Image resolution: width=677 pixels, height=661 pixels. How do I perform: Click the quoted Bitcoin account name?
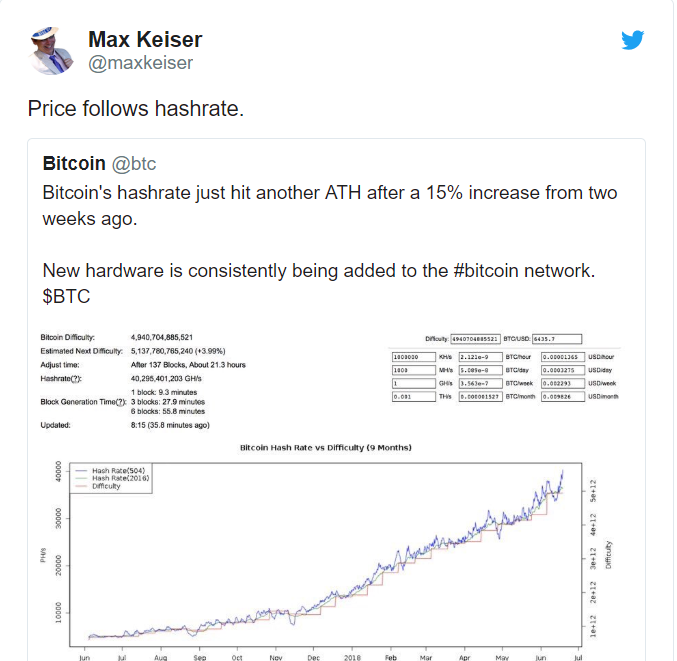pos(74,163)
